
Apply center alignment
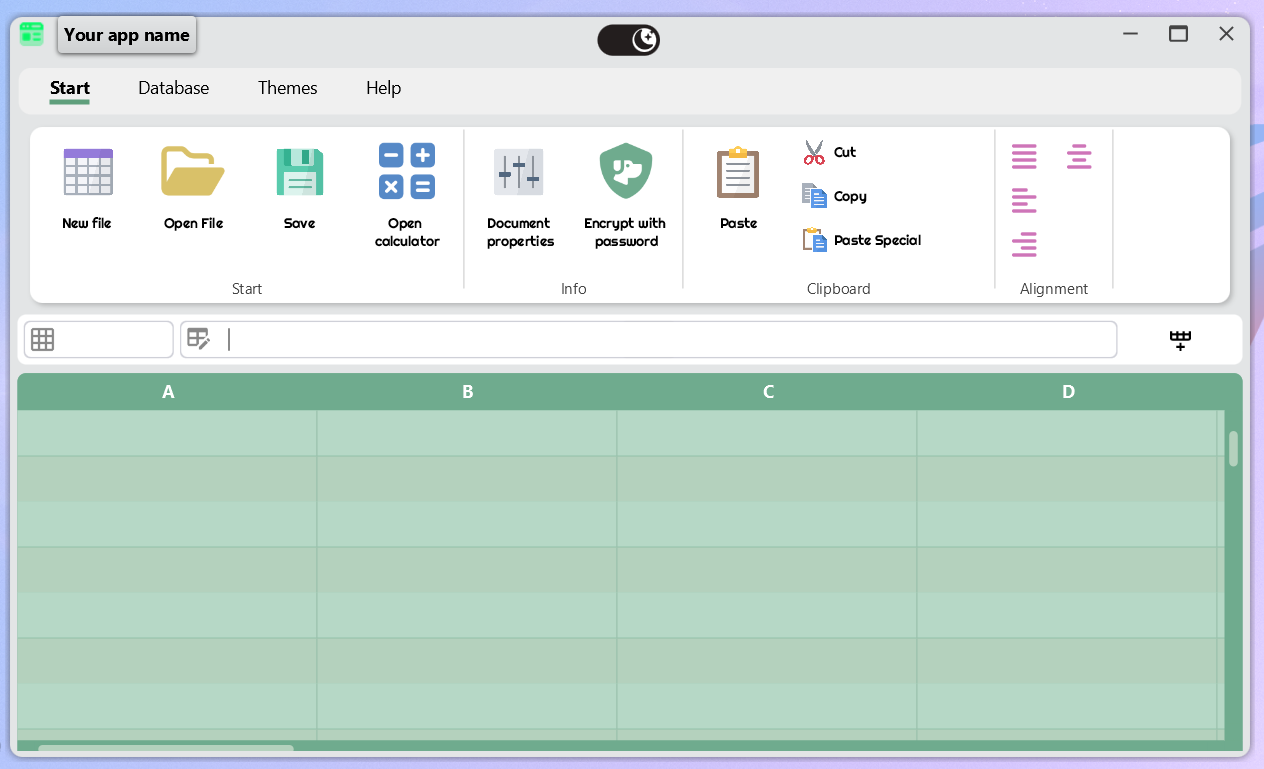[x=1079, y=157]
